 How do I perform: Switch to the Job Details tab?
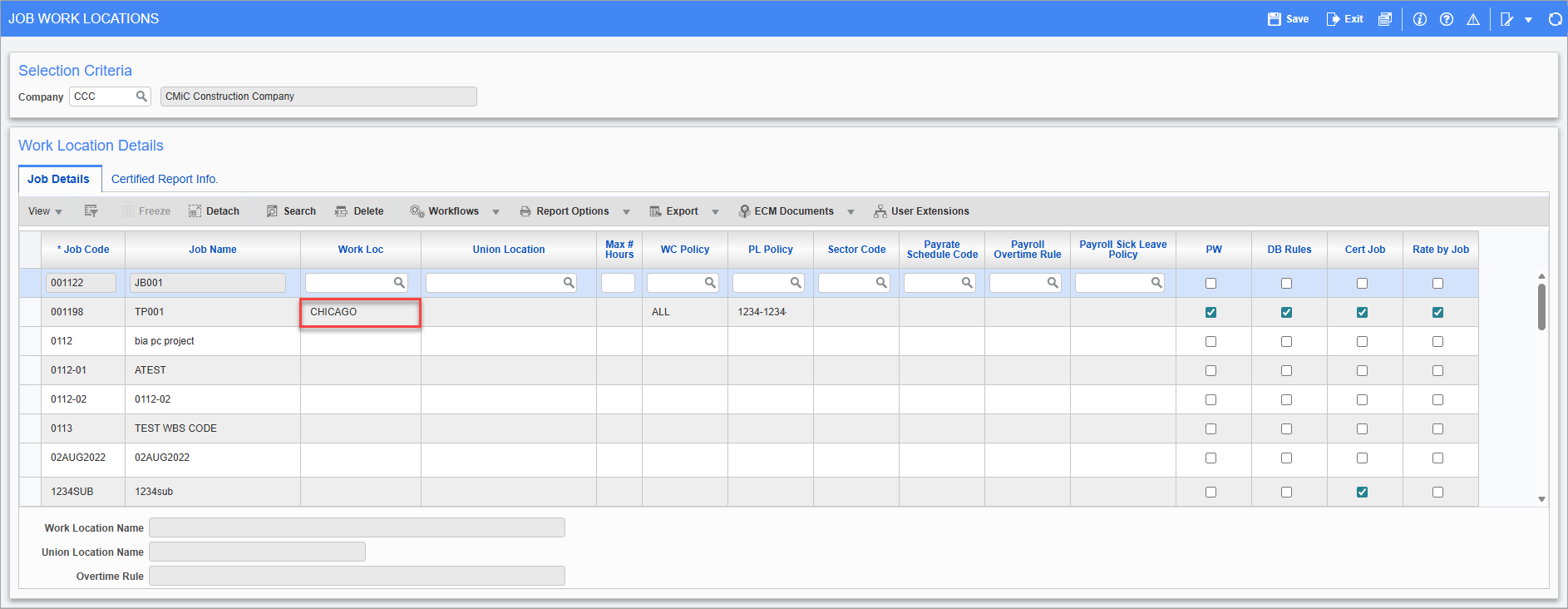coord(58,179)
